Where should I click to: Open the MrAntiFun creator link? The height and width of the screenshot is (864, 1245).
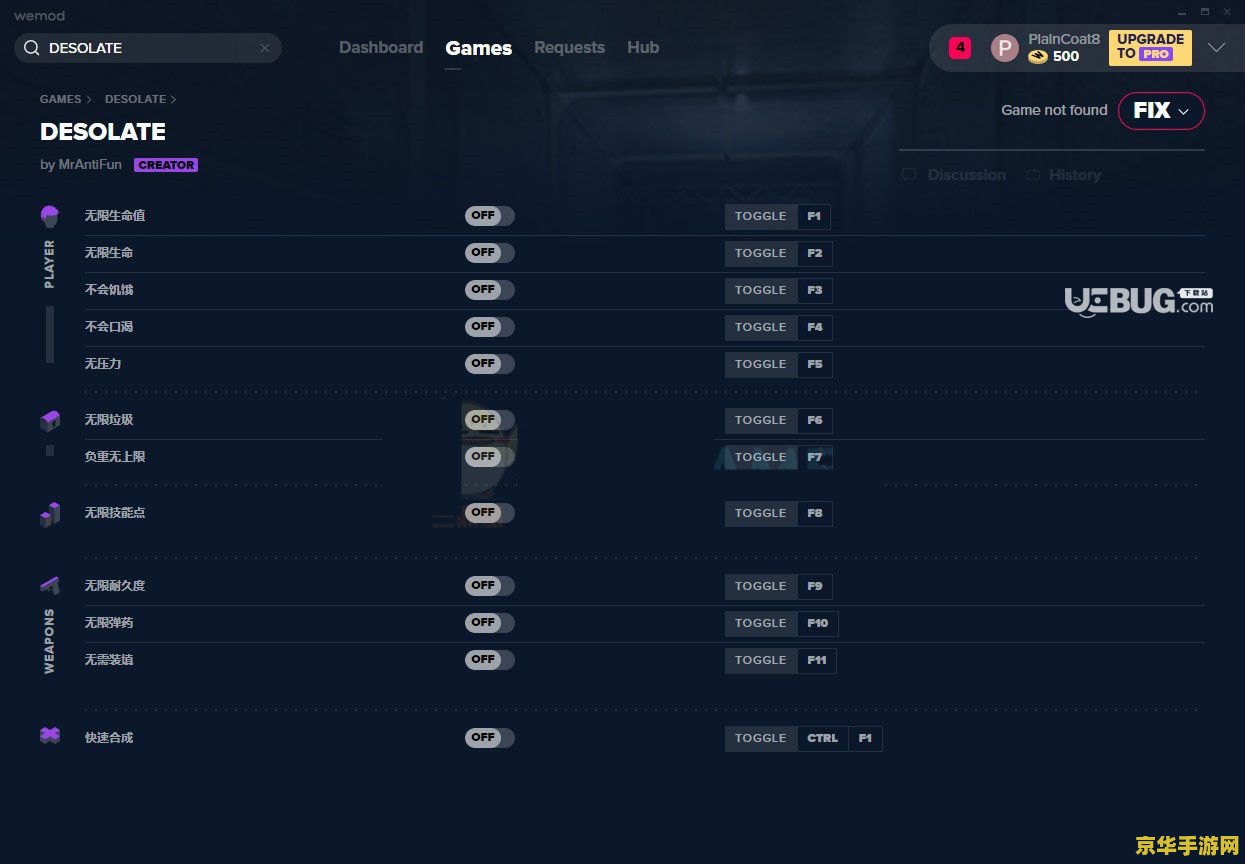pos(90,165)
